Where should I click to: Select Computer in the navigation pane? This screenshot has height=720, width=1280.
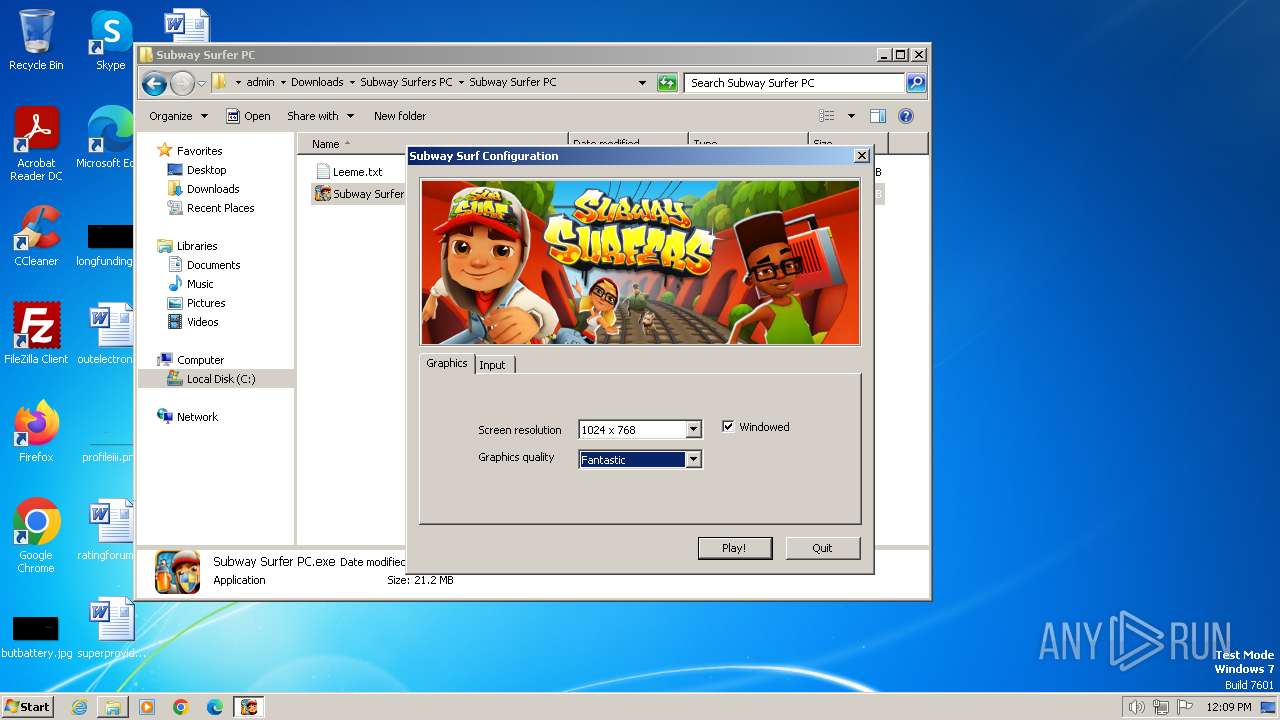[200, 360]
